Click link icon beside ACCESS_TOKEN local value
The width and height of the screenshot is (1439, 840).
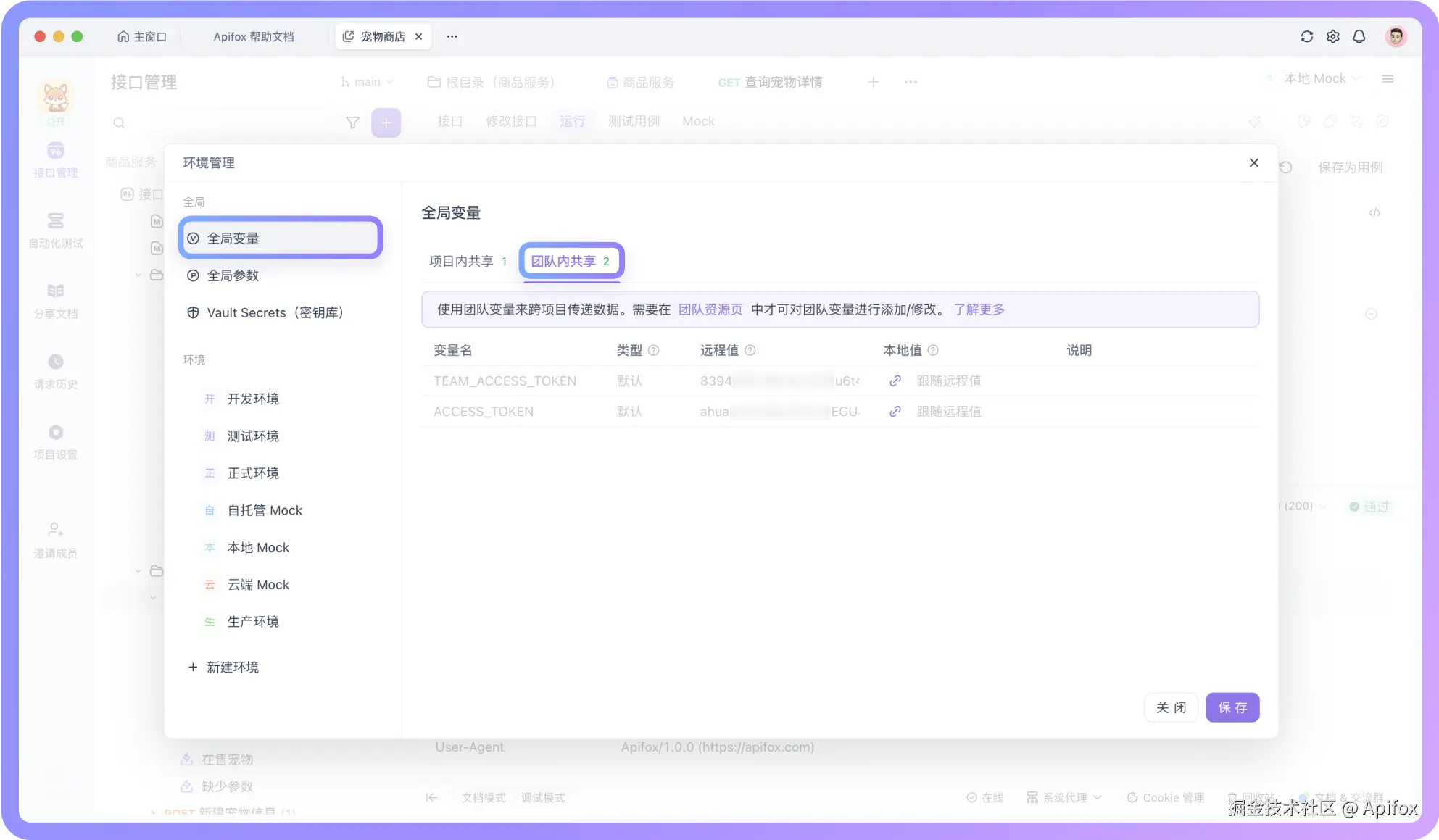click(895, 412)
